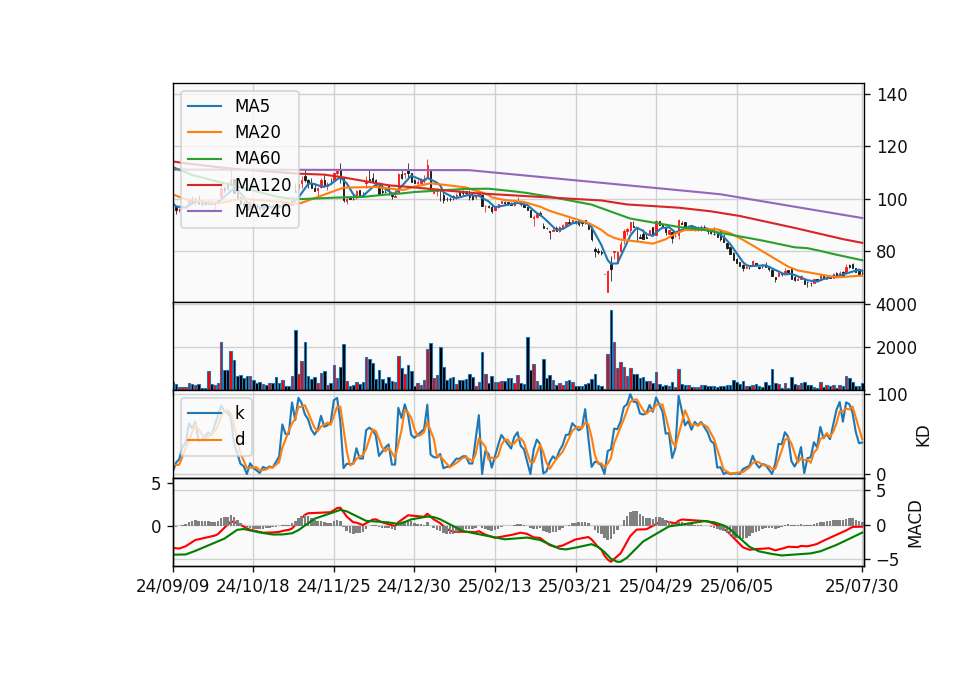Click the k legend label in KD panel
This screenshot has height=690, width=960.
pyautogui.click(x=239, y=413)
